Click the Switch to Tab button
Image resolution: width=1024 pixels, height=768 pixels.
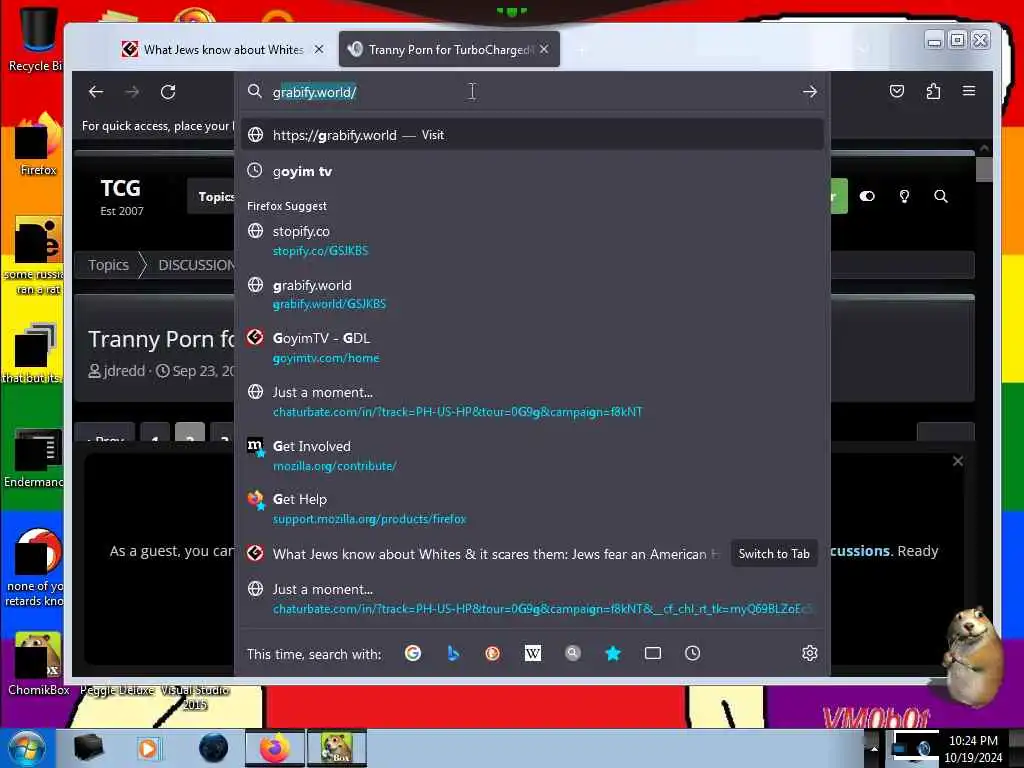[774, 554]
